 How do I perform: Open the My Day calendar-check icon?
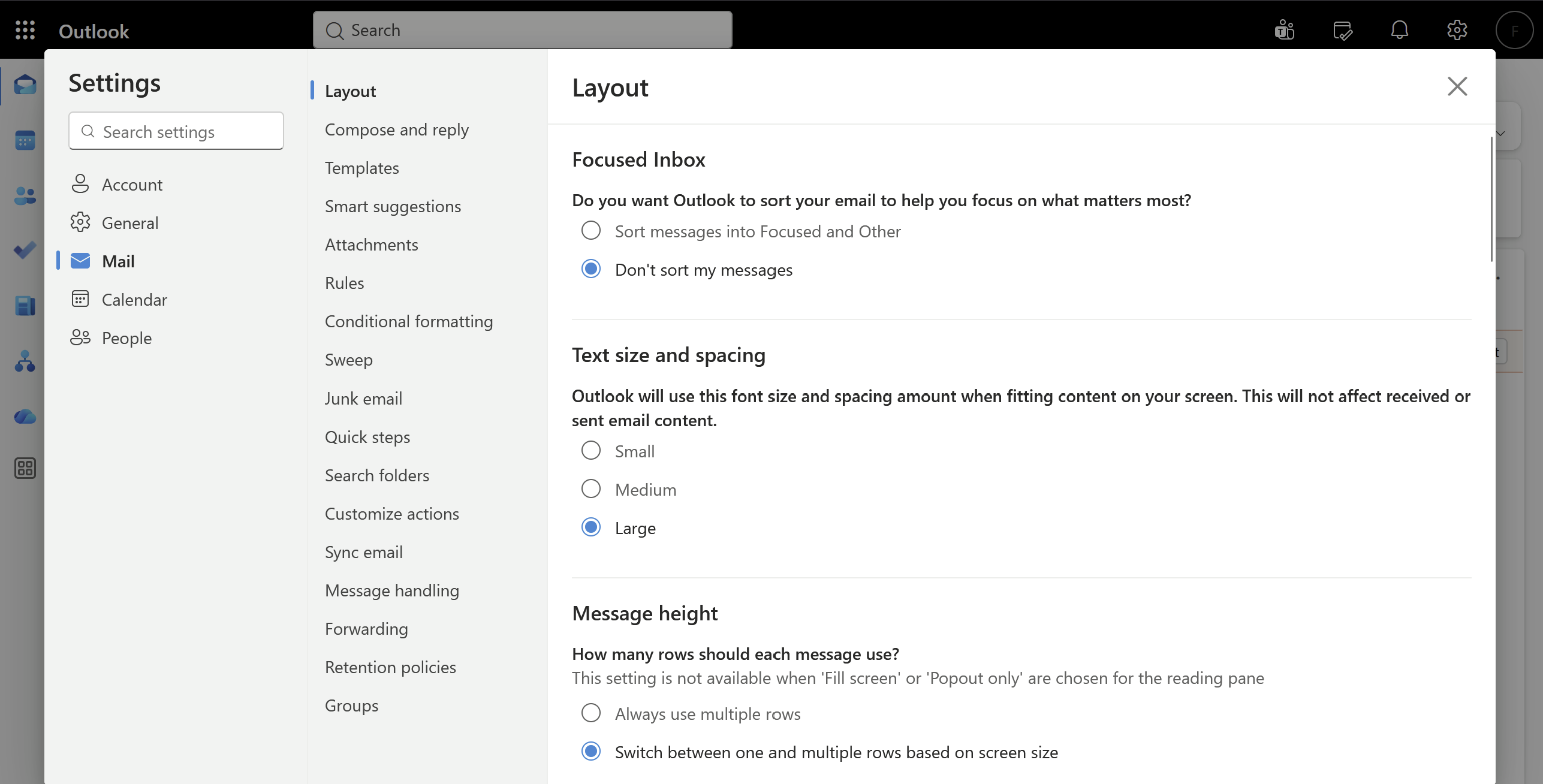coord(1342,30)
